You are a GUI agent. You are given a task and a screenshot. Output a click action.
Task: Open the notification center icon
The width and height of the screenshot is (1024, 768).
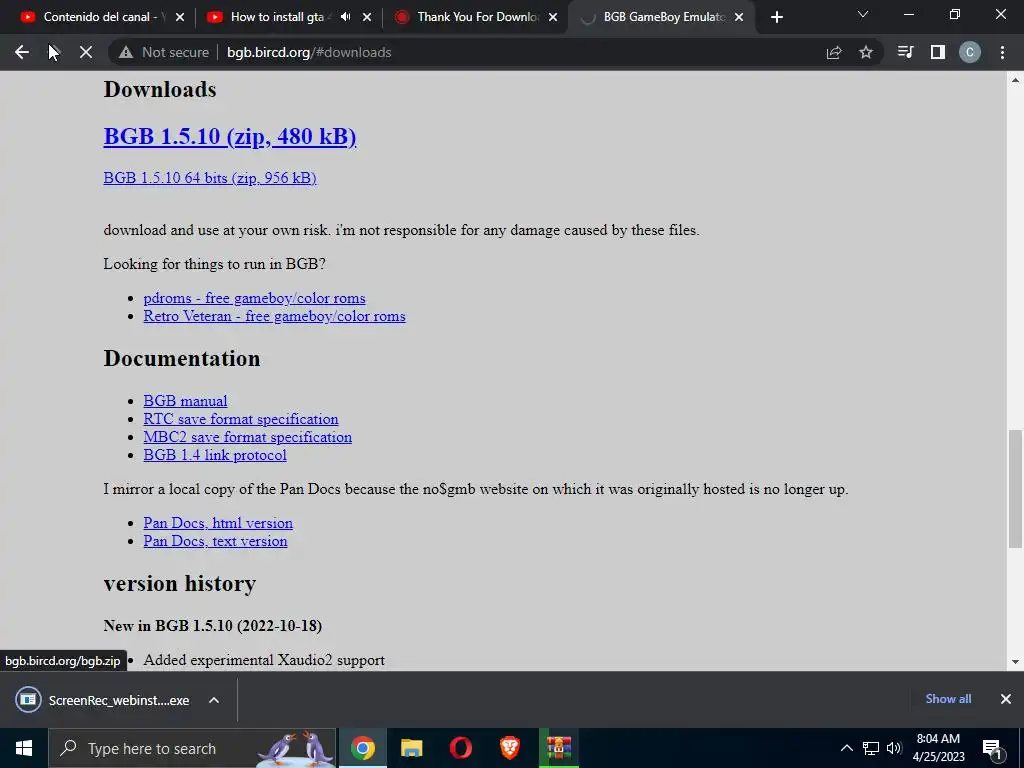click(993, 748)
